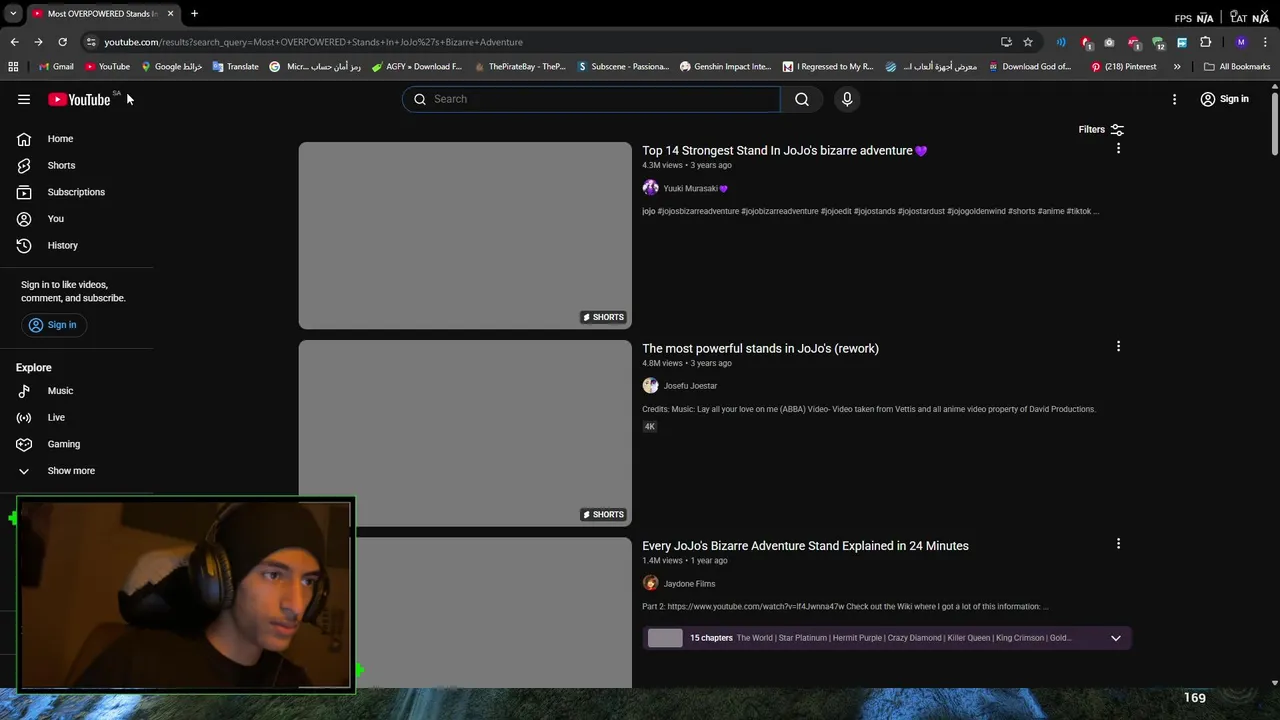Open (218) Pinterest bookmark
Screen dimensions: 1280x720
[1123, 67]
